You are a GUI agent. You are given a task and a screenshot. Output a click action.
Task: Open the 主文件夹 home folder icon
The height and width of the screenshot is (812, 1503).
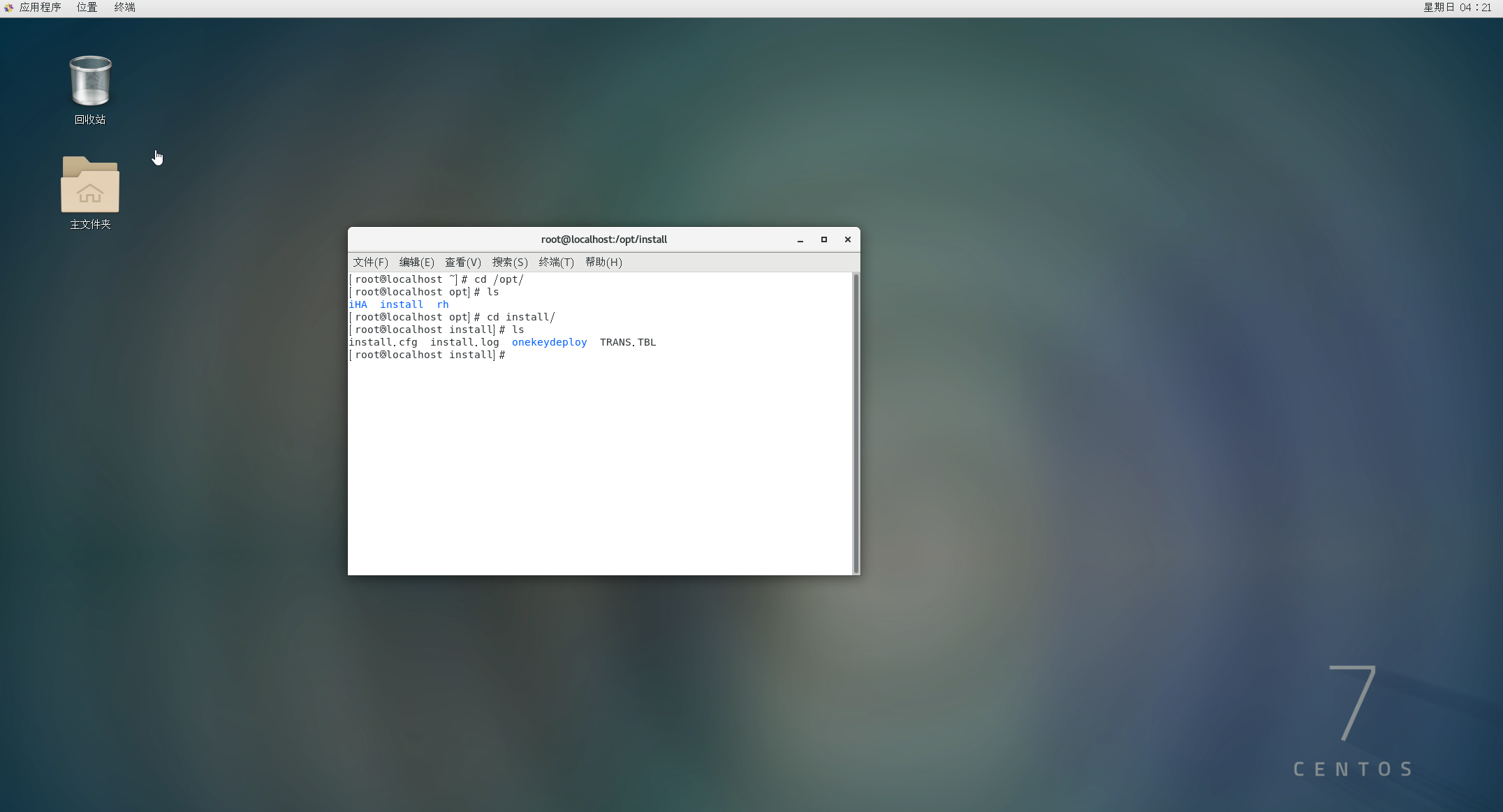[90, 186]
